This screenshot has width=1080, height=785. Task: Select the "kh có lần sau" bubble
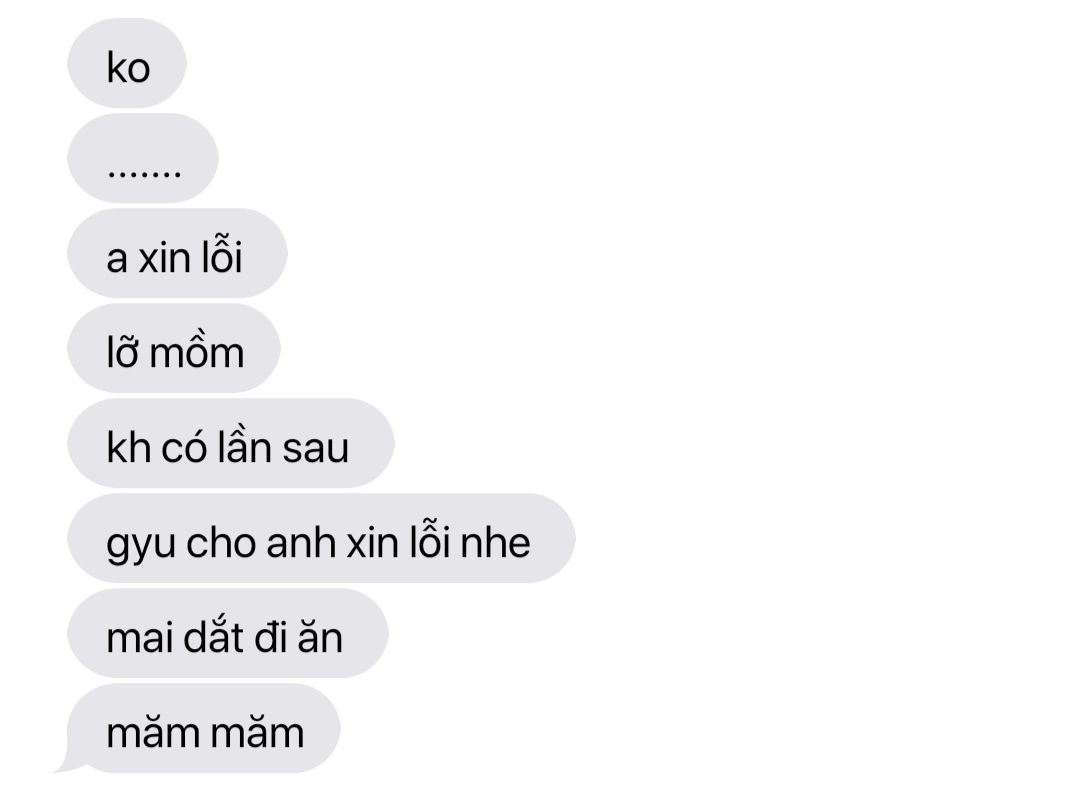point(231,443)
